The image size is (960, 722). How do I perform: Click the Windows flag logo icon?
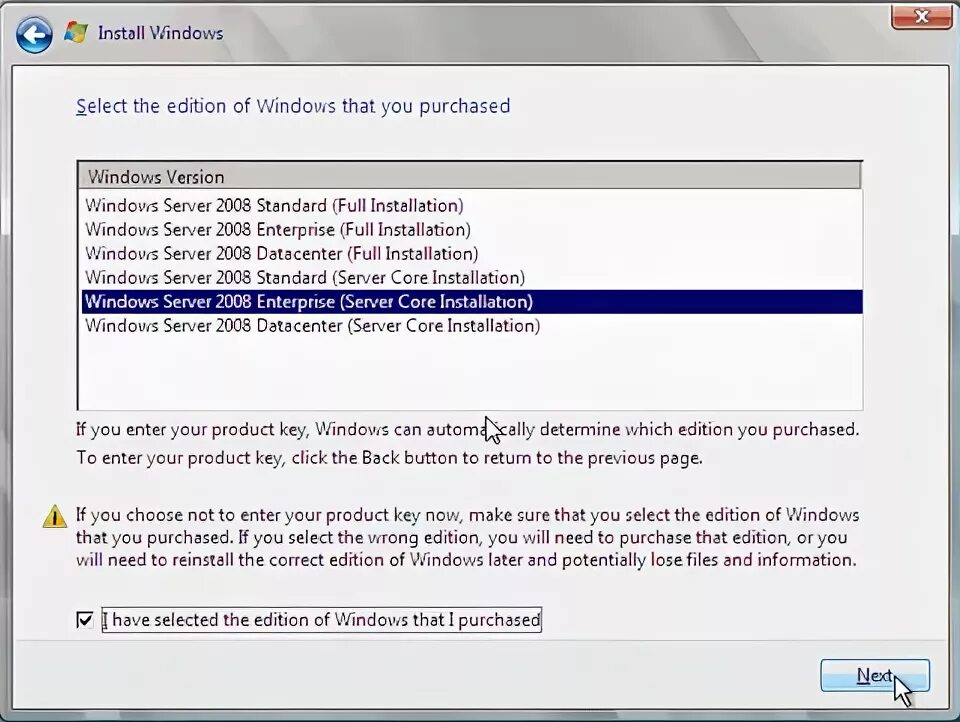(x=76, y=32)
